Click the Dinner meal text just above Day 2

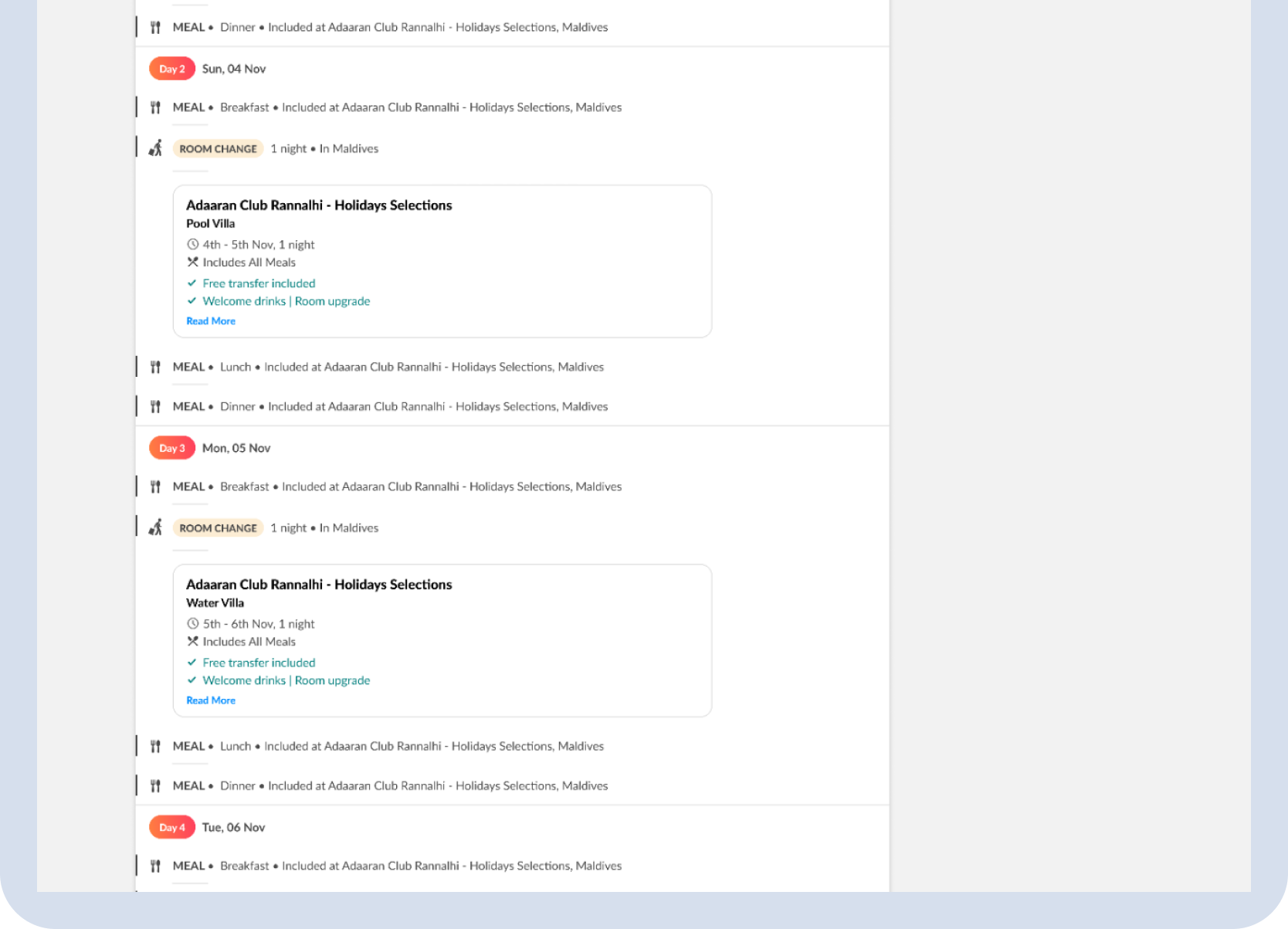point(414,27)
